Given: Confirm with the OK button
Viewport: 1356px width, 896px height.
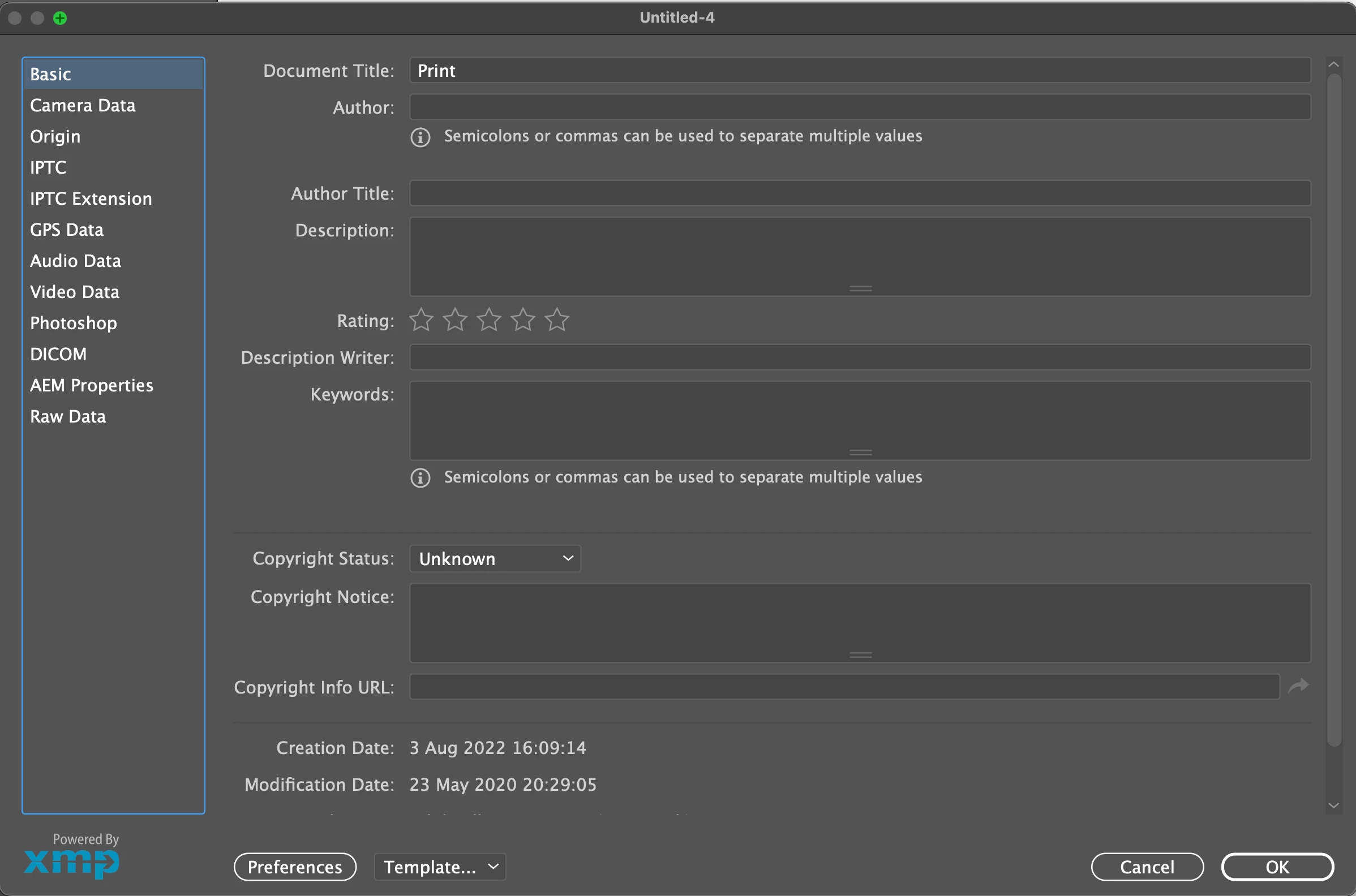Looking at the screenshot, I should 1277,867.
